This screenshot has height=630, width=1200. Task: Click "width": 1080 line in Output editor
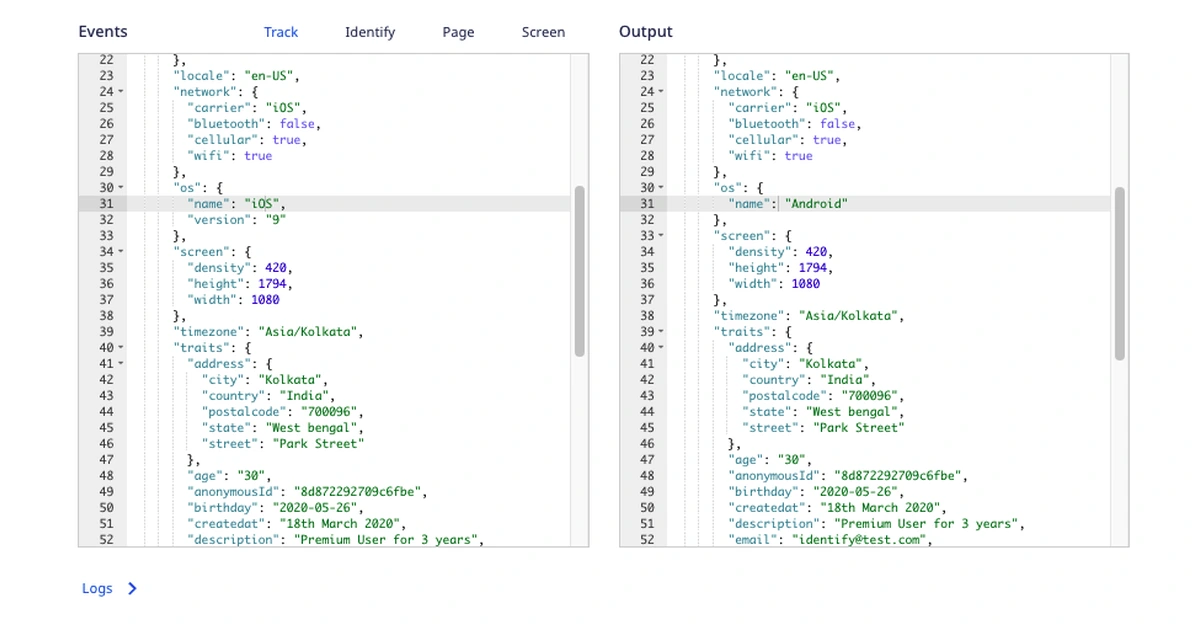click(x=774, y=284)
